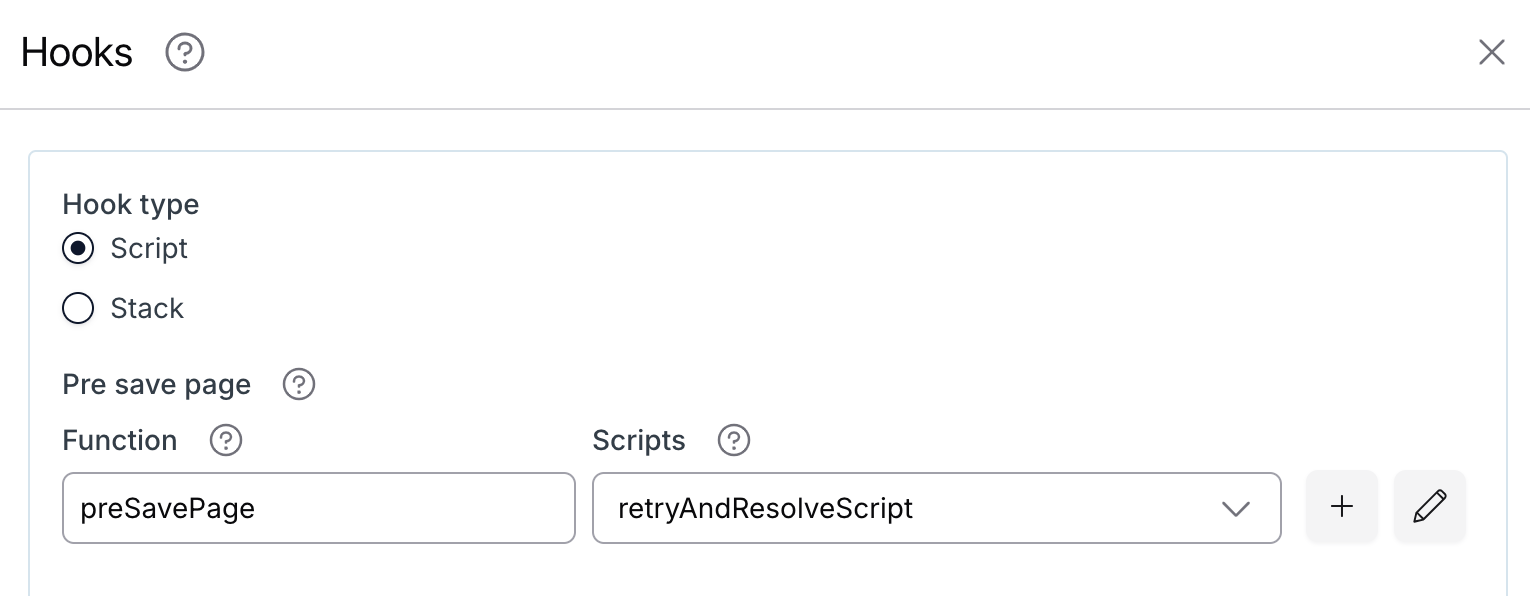This screenshot has width=1530, height=596.
Task: Click inside the preSavePage function field
Action: tap(319, 508)
